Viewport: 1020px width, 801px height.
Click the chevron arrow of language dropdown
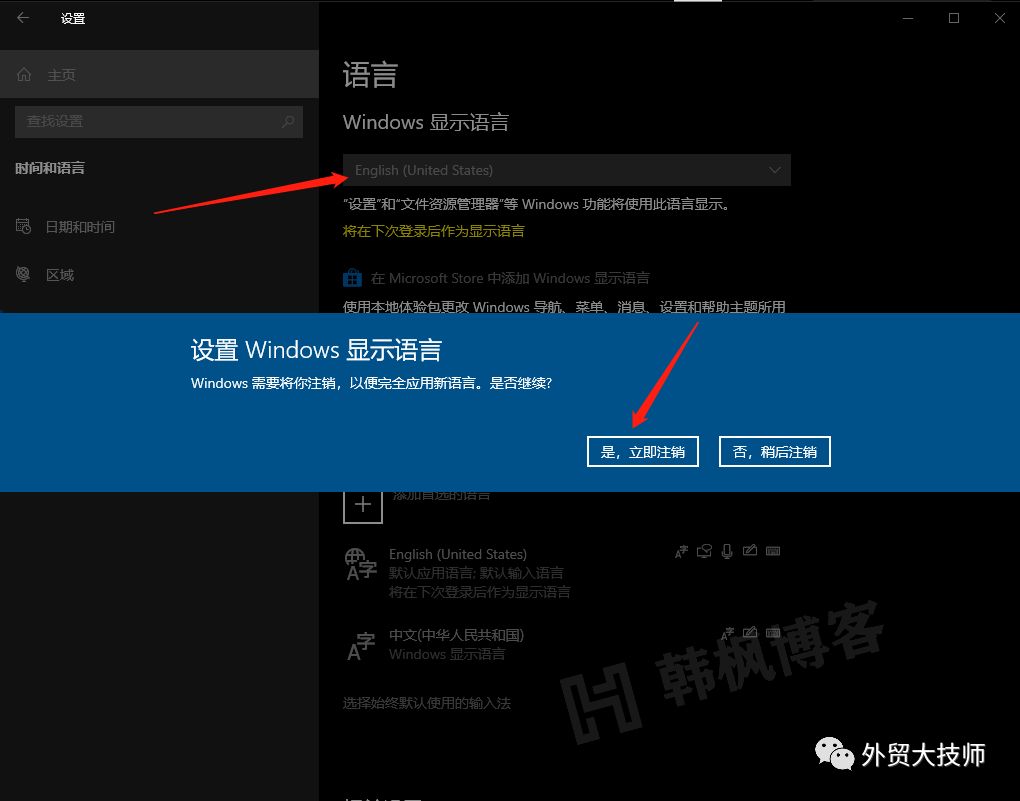775,170
